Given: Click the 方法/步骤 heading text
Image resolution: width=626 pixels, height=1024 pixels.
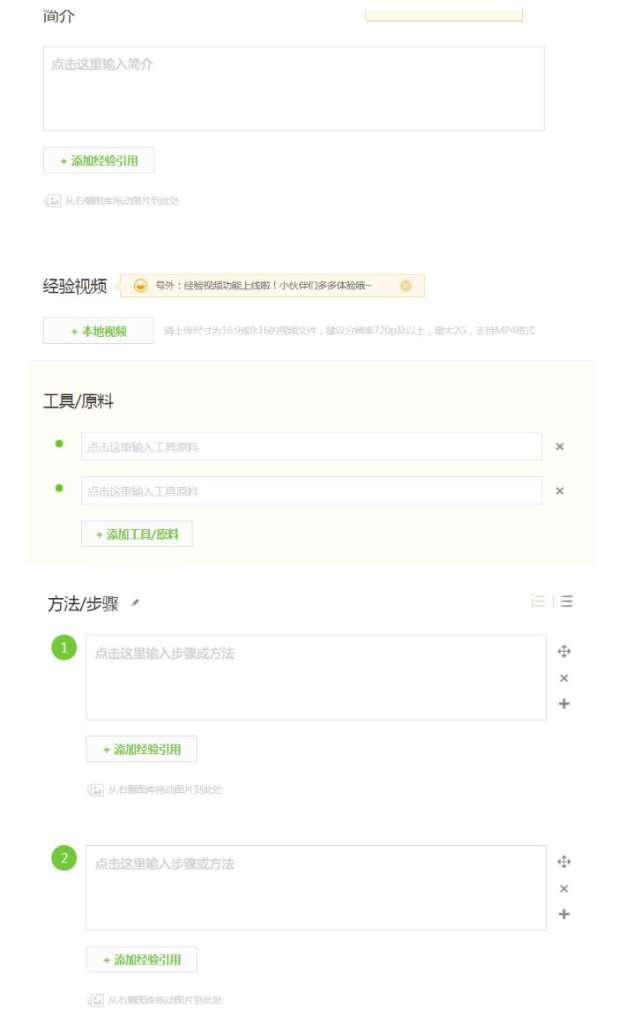Looking at the screenshot, I should click(x=83, y=603).
